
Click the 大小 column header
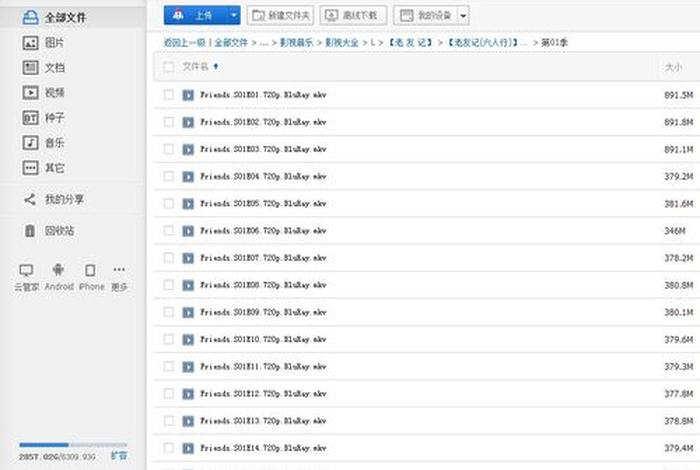673,67
